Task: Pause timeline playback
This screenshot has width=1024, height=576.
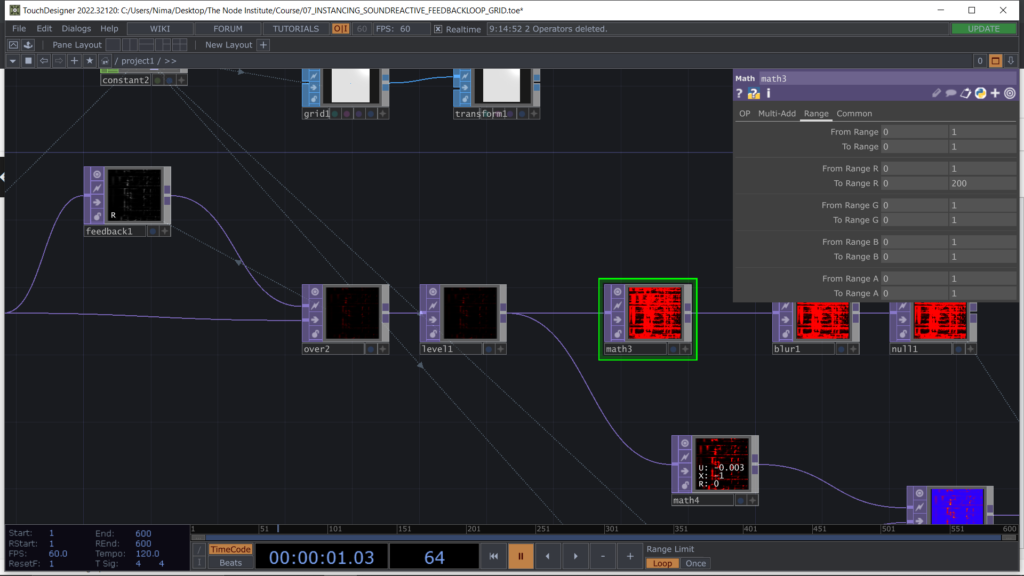Action: [521, 556]
